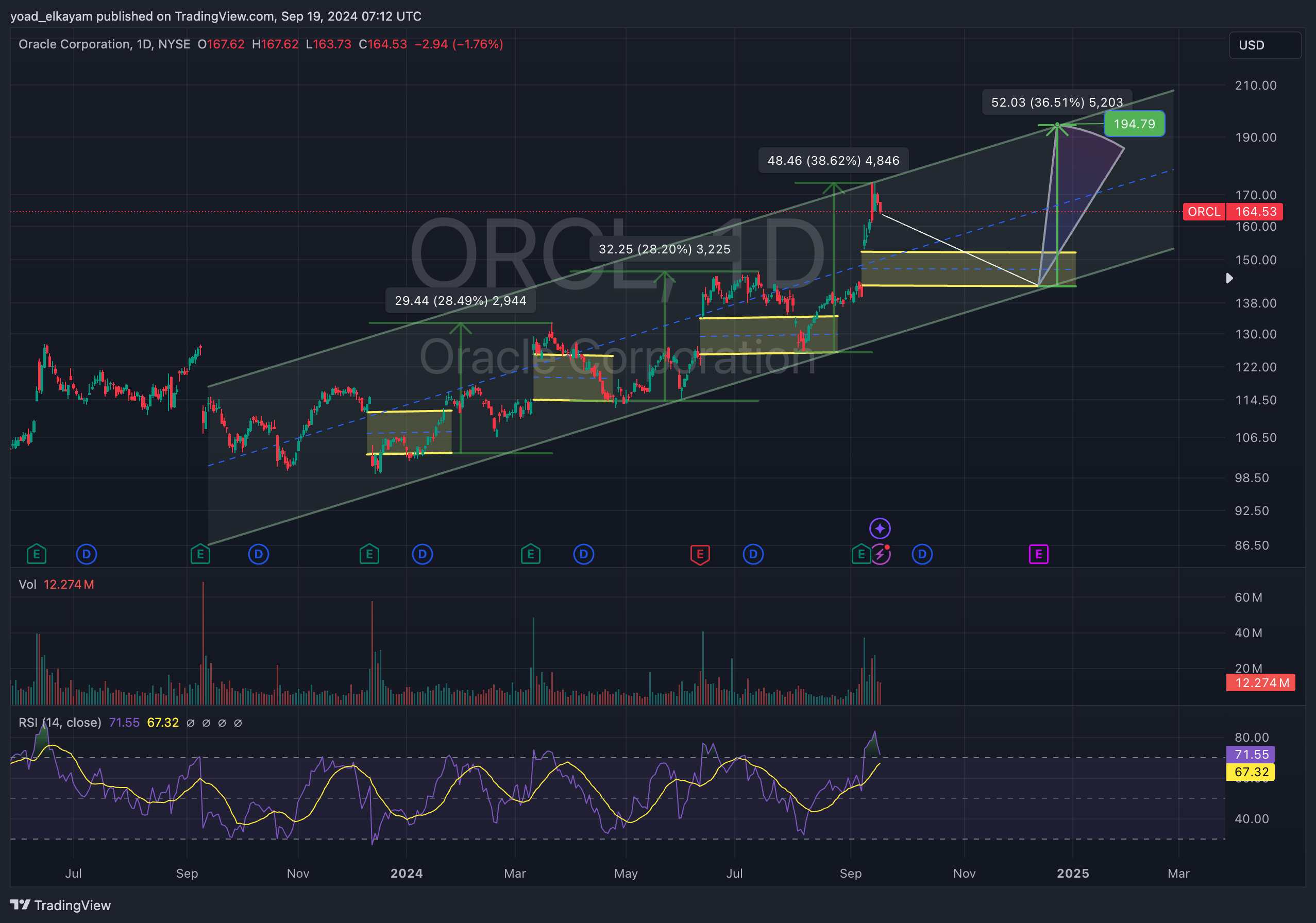Click the 138.00 price axis label
This screenshot has width=1316, height=923.
1256,303
